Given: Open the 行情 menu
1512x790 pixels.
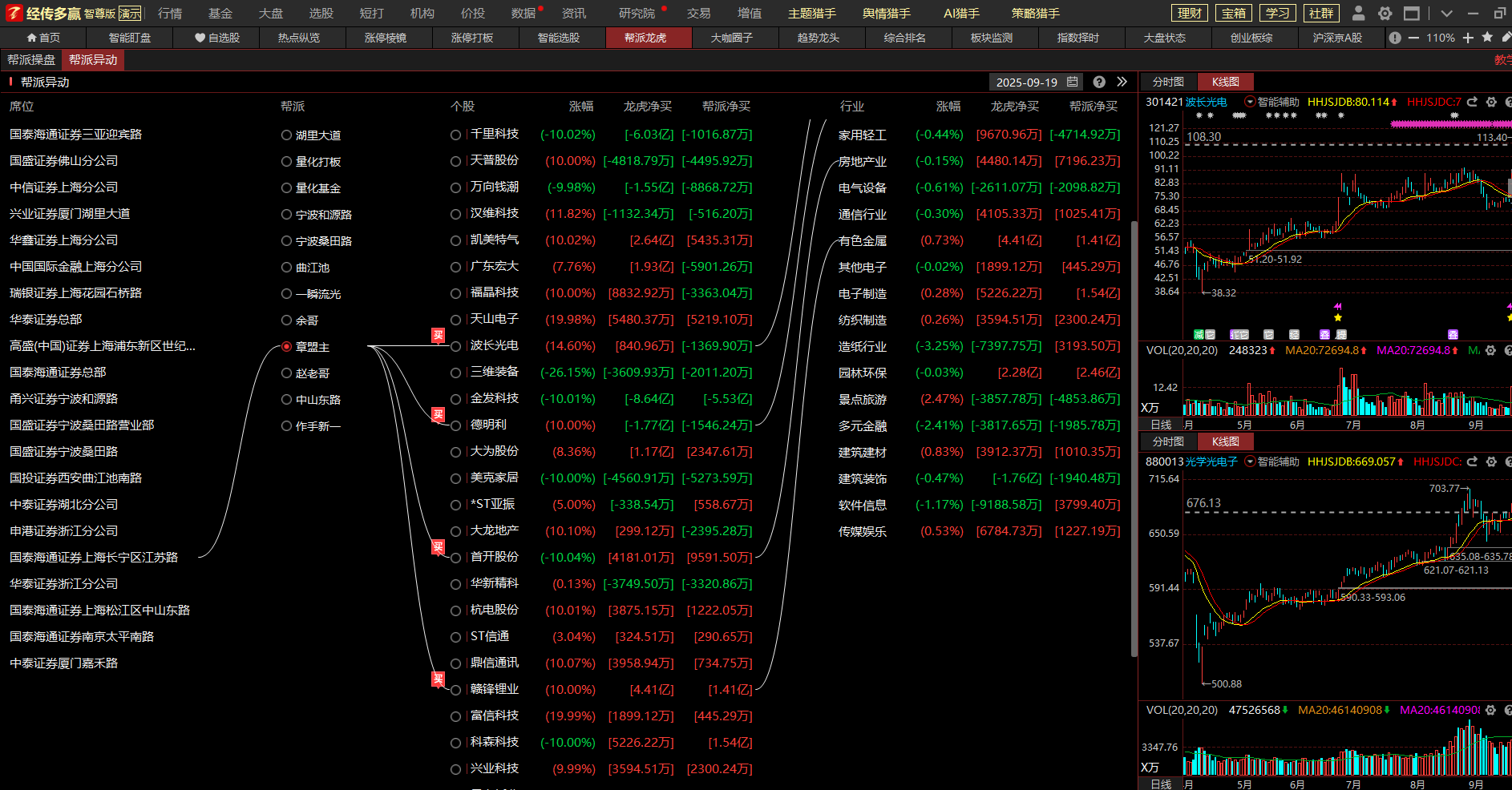Looking at the screenshot, I should (170, 13).
